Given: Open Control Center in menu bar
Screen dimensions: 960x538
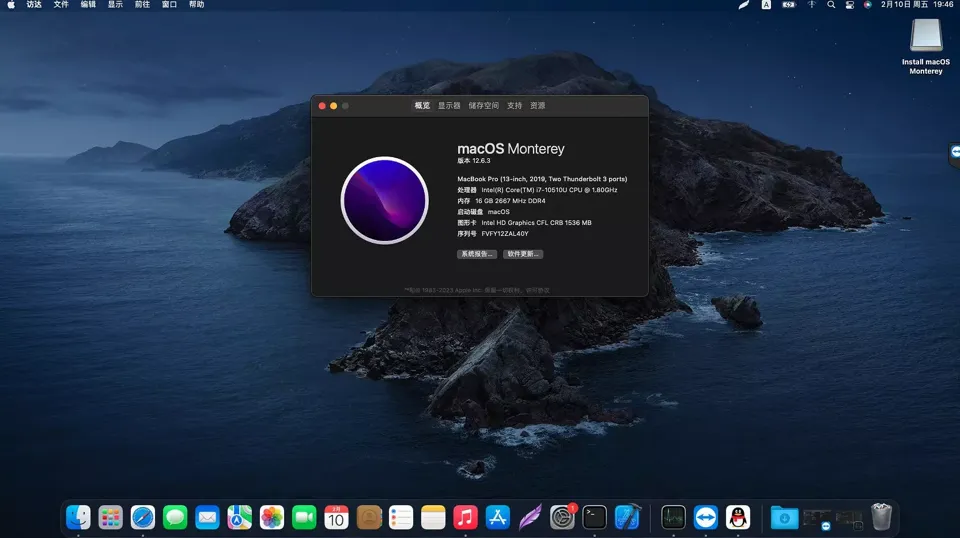Looking at the screenshot, I should [850, 5].
